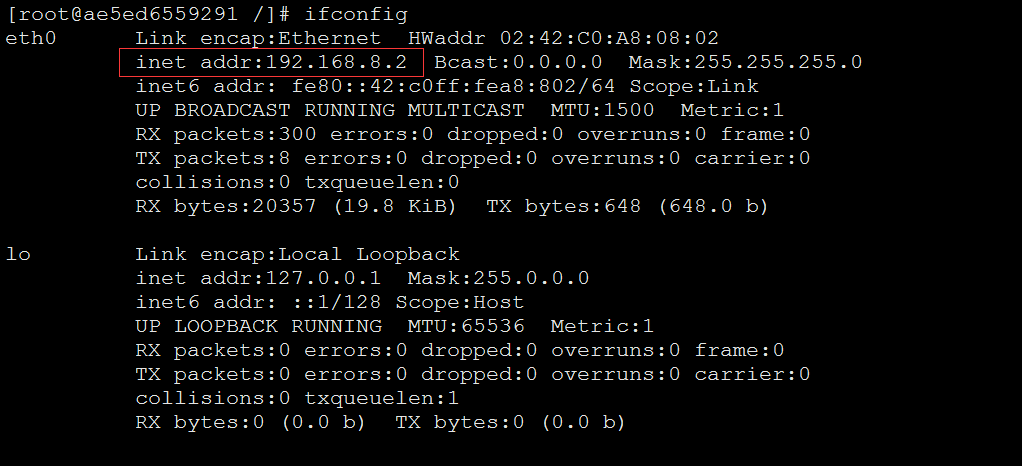The image size is (1022, 466).
Task: Click UP BROADCAST RUNNING MULTICAST flags
Action: pos(330,110)
